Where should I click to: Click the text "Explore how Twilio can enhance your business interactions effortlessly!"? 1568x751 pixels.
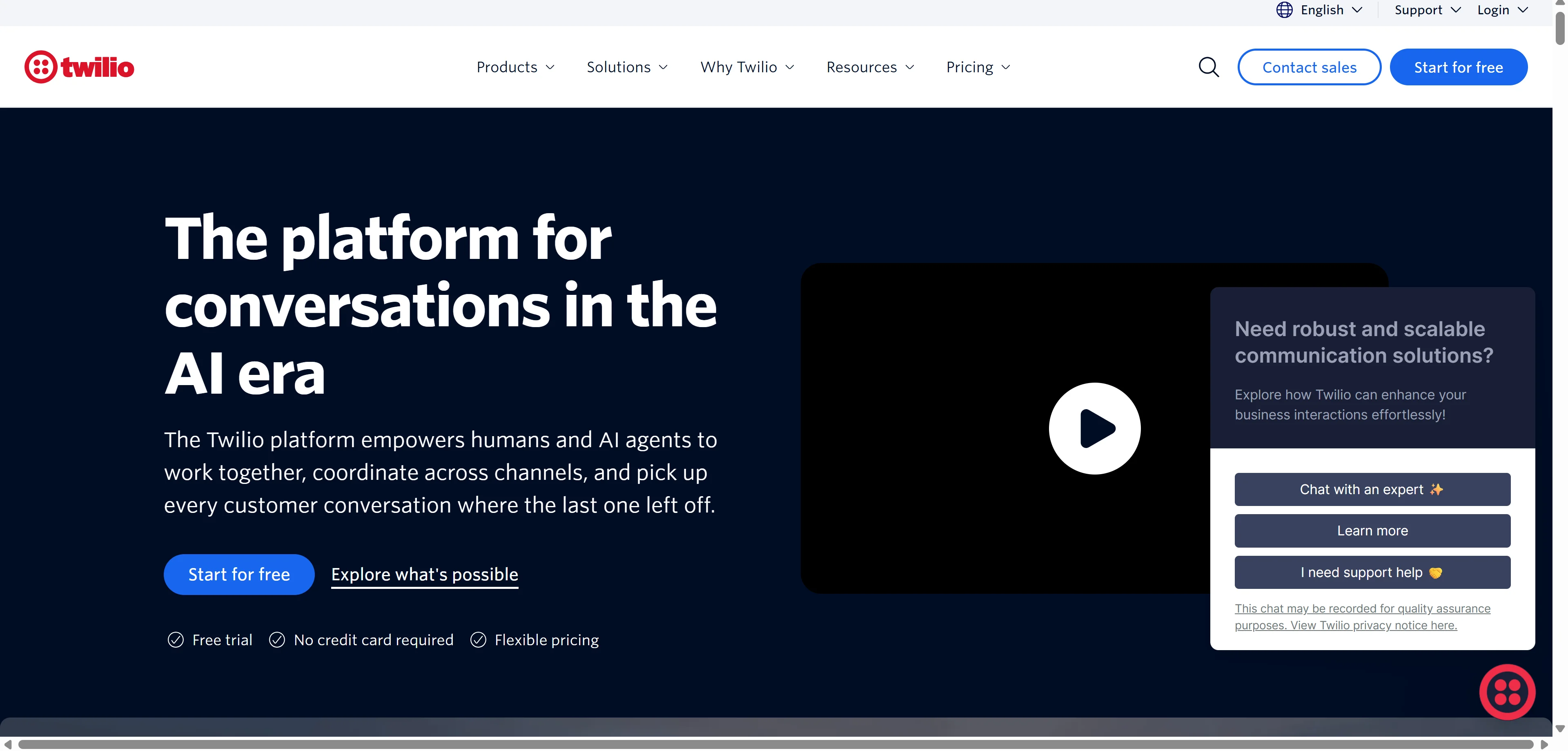(x=1350, y=405)
